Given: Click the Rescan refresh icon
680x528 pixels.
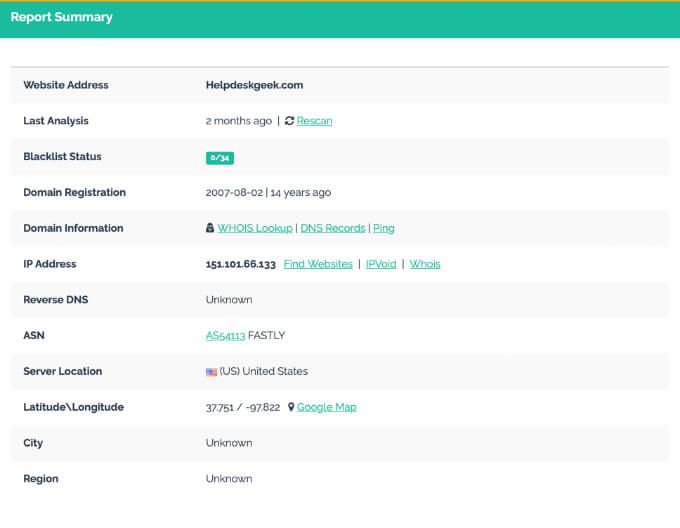Looking at the screenshot, I should pyautogui.click(x=289, y=121).
